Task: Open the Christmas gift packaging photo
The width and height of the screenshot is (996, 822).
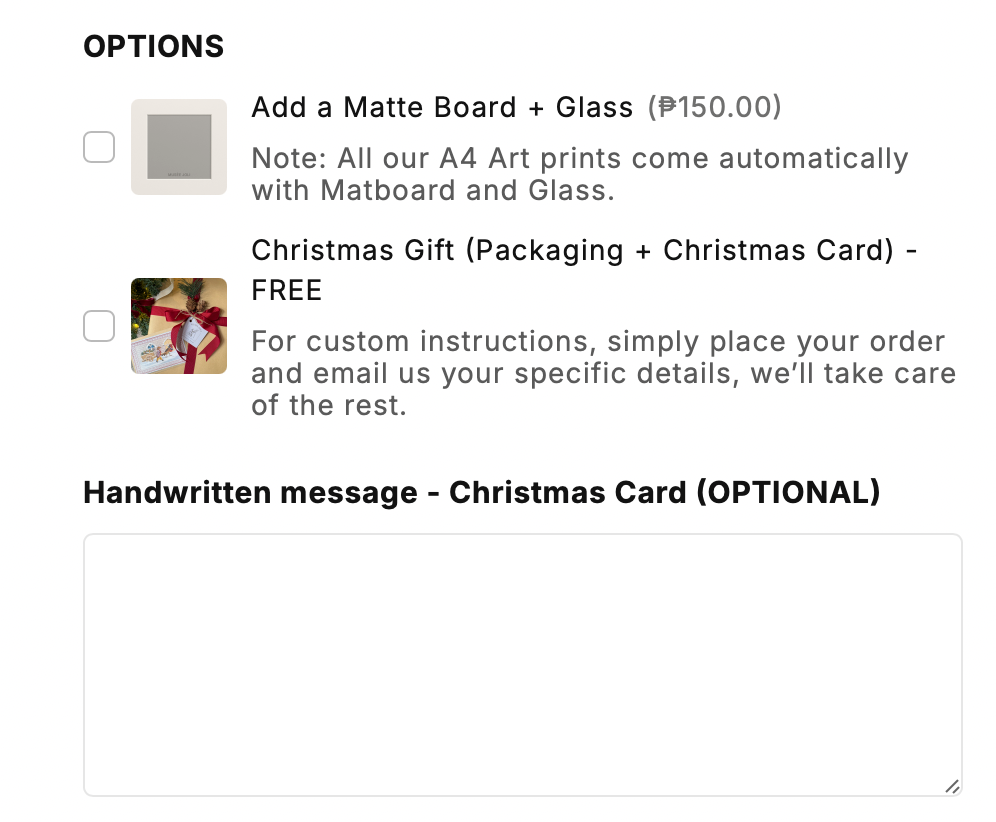Action: click(178, 326)
